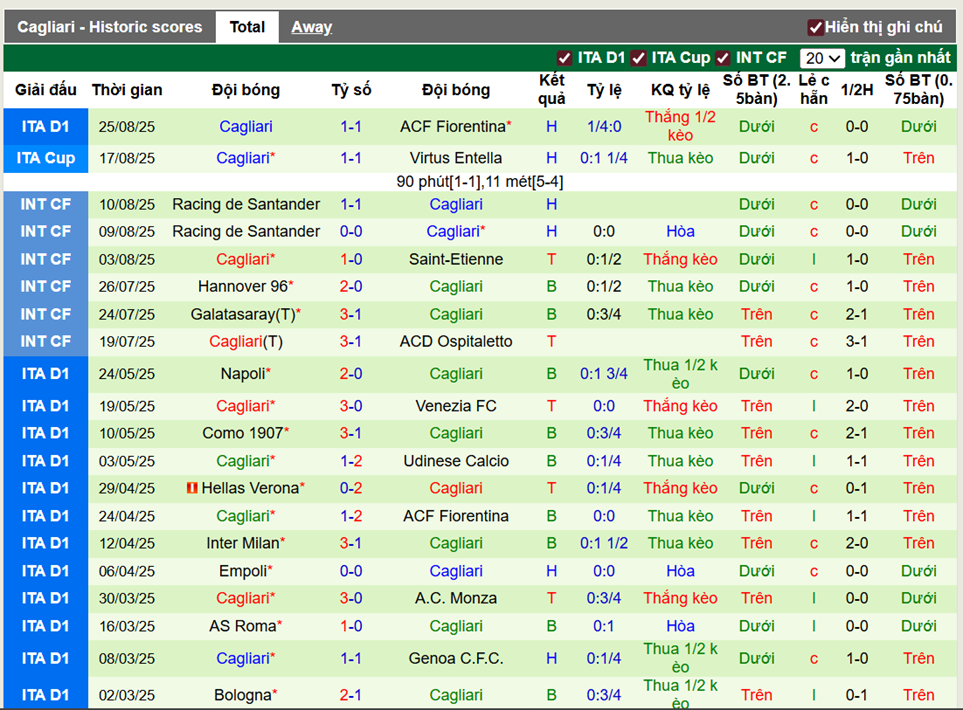This screenshot has width=963, height=710.
Task: Click the 0-2 score on 29/04/25
Action: (351, 488)
